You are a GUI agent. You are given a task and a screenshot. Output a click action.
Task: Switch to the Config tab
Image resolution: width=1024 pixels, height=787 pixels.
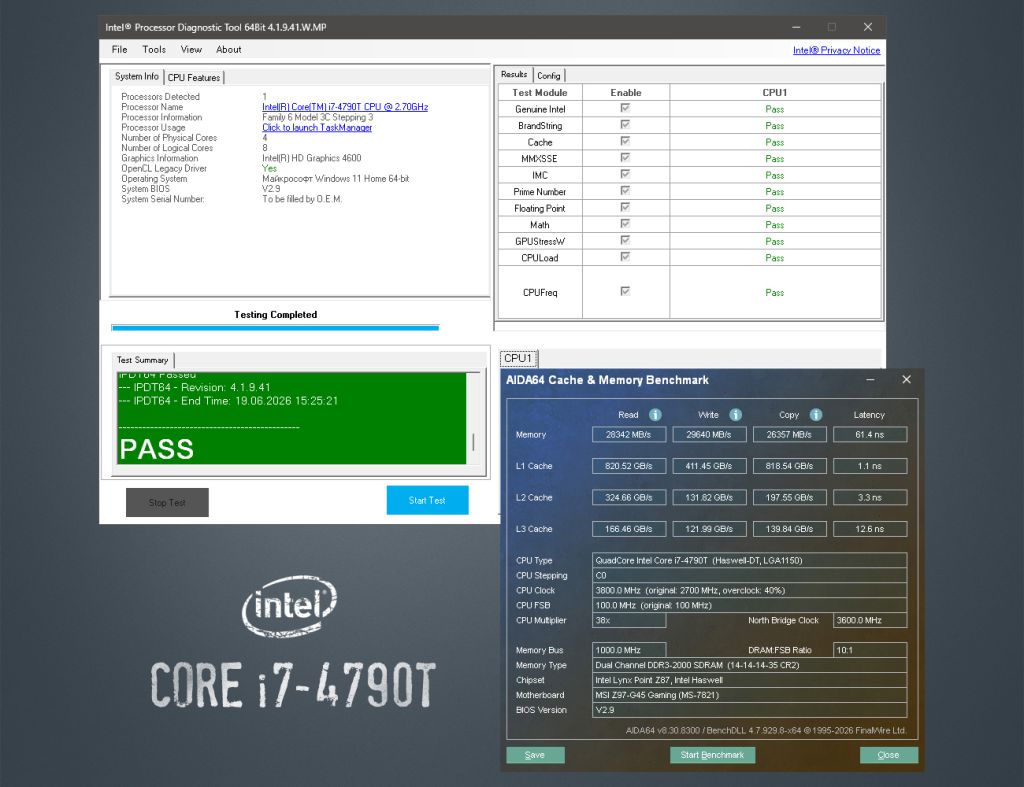pos(549,76)
